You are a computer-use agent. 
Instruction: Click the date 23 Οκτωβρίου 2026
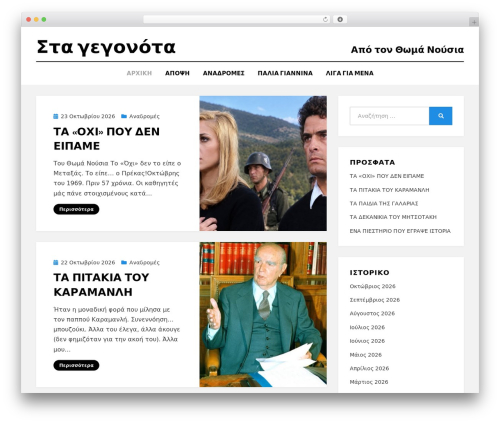[x=88, y=116]
